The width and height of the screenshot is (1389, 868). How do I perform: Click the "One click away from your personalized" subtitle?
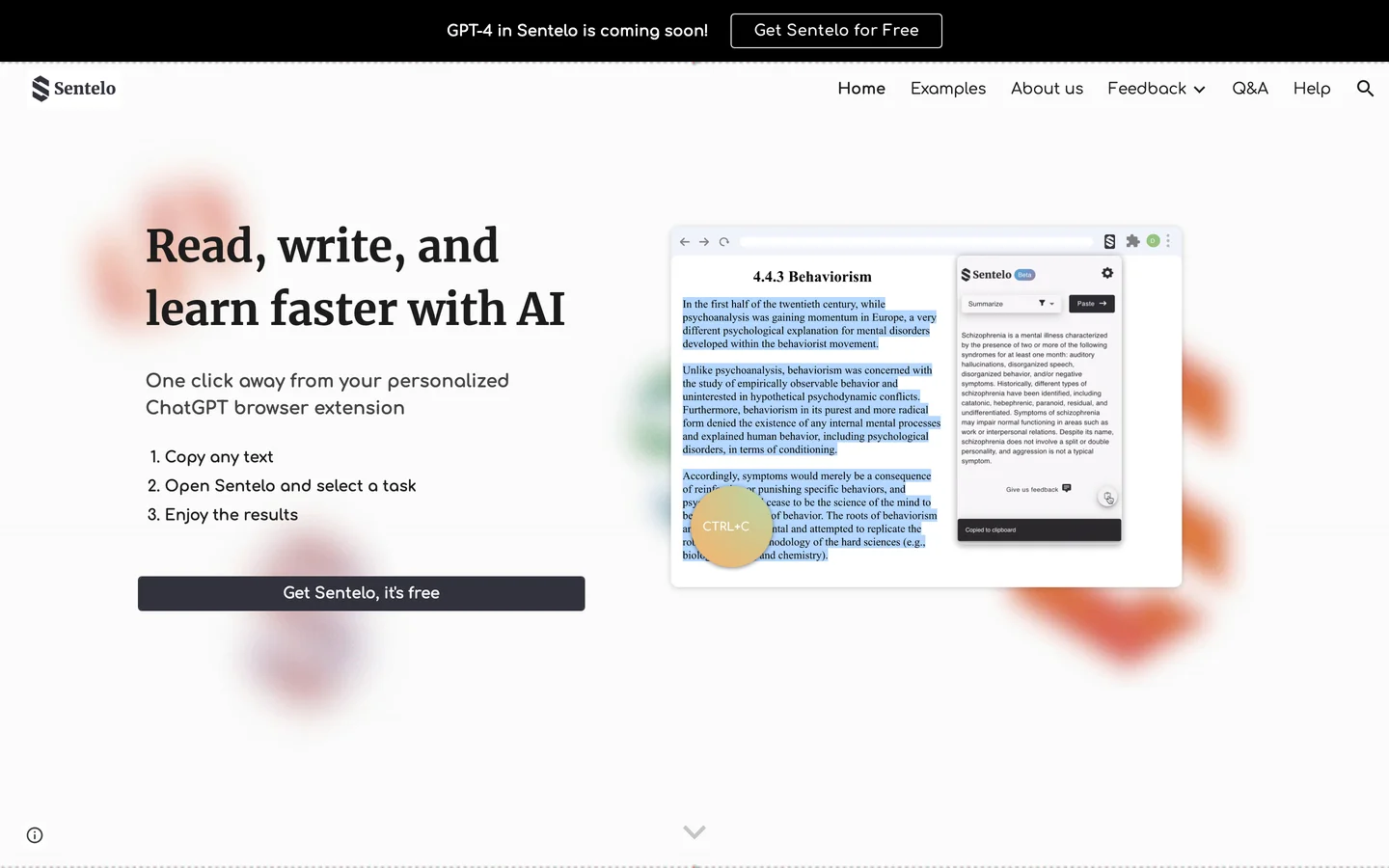point(327,381)
